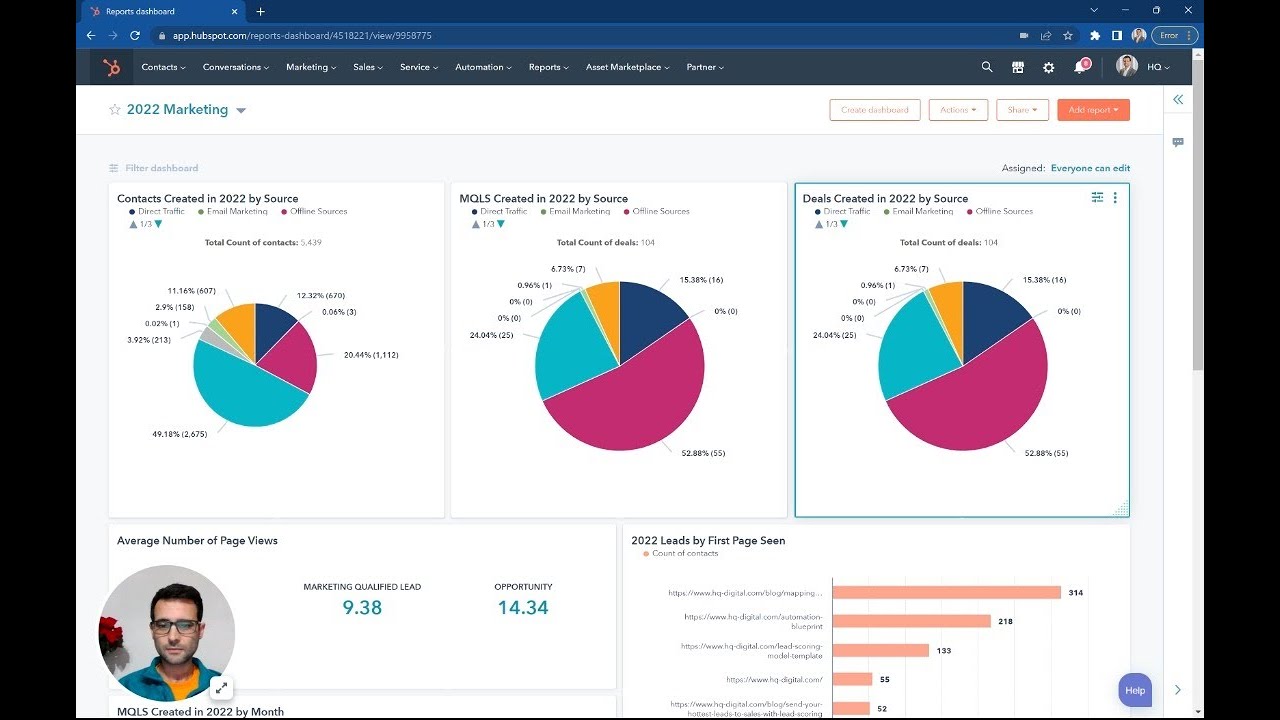This screenshot has width=1280, height=720.
Task: Open the Chrome Error menu button
Action: [x=1174, y=35]
